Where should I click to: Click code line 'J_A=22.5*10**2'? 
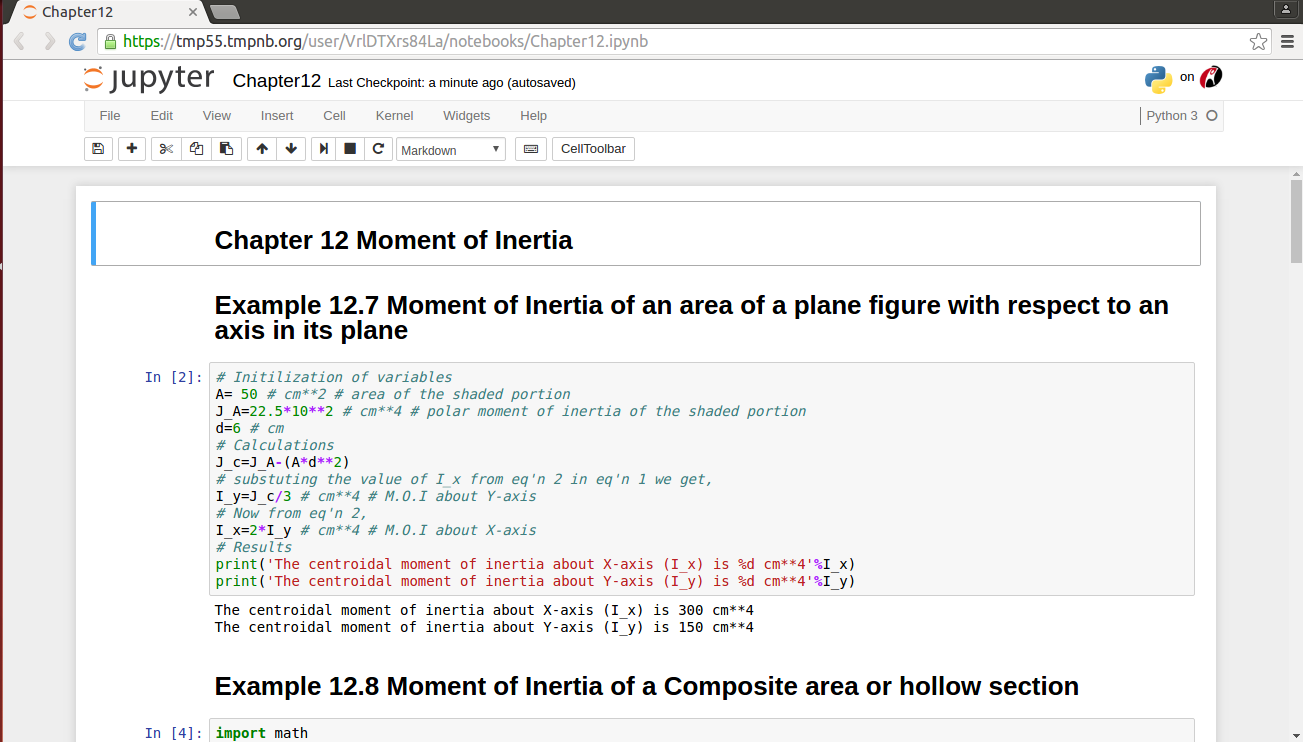[x=511, y=411]
